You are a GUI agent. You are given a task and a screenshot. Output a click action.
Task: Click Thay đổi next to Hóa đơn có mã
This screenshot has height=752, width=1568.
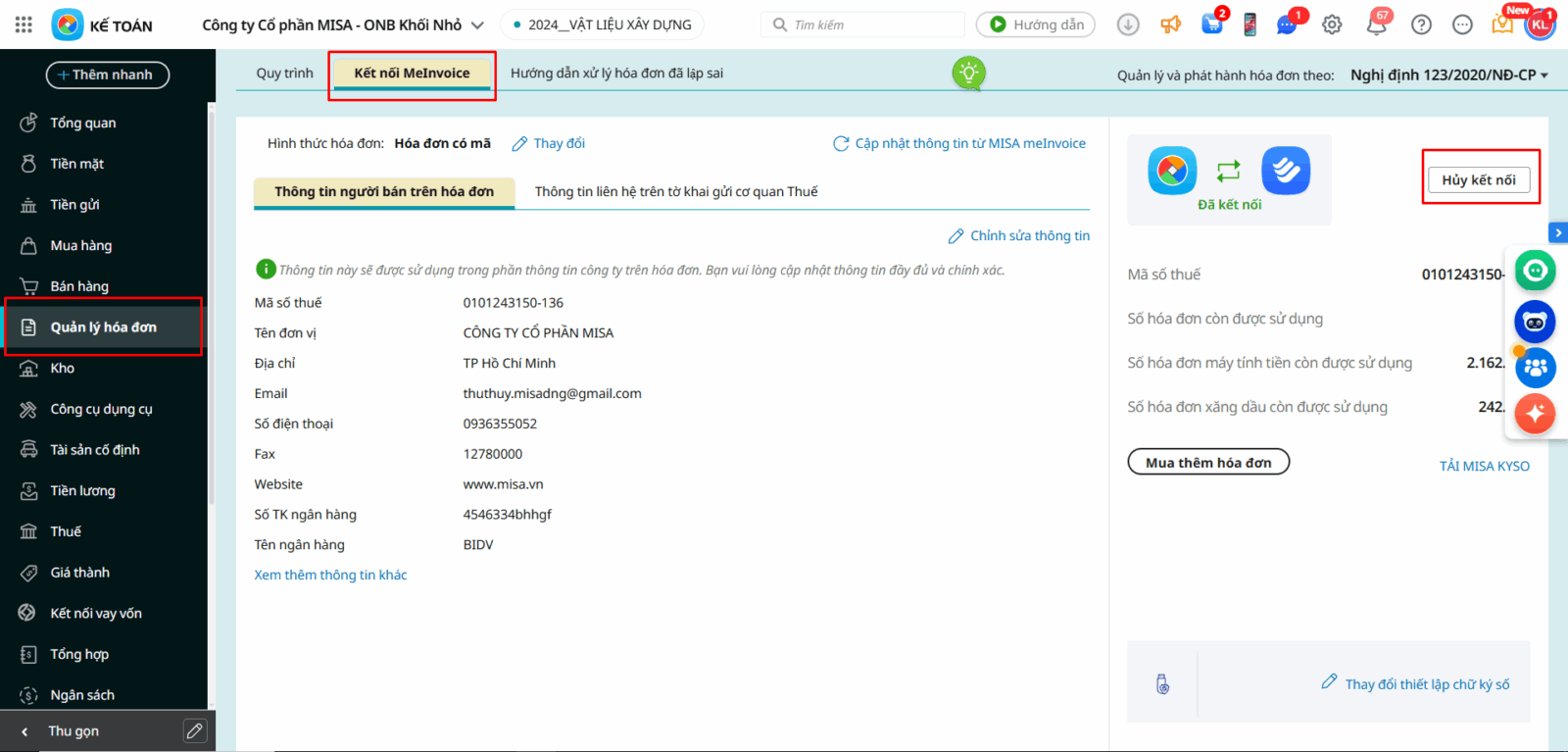(549, 143)
